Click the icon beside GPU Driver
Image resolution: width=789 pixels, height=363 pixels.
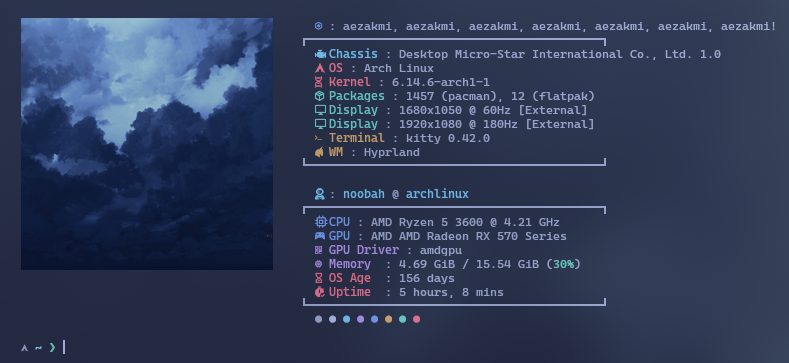pyautogui.click(x=319, y=250)
